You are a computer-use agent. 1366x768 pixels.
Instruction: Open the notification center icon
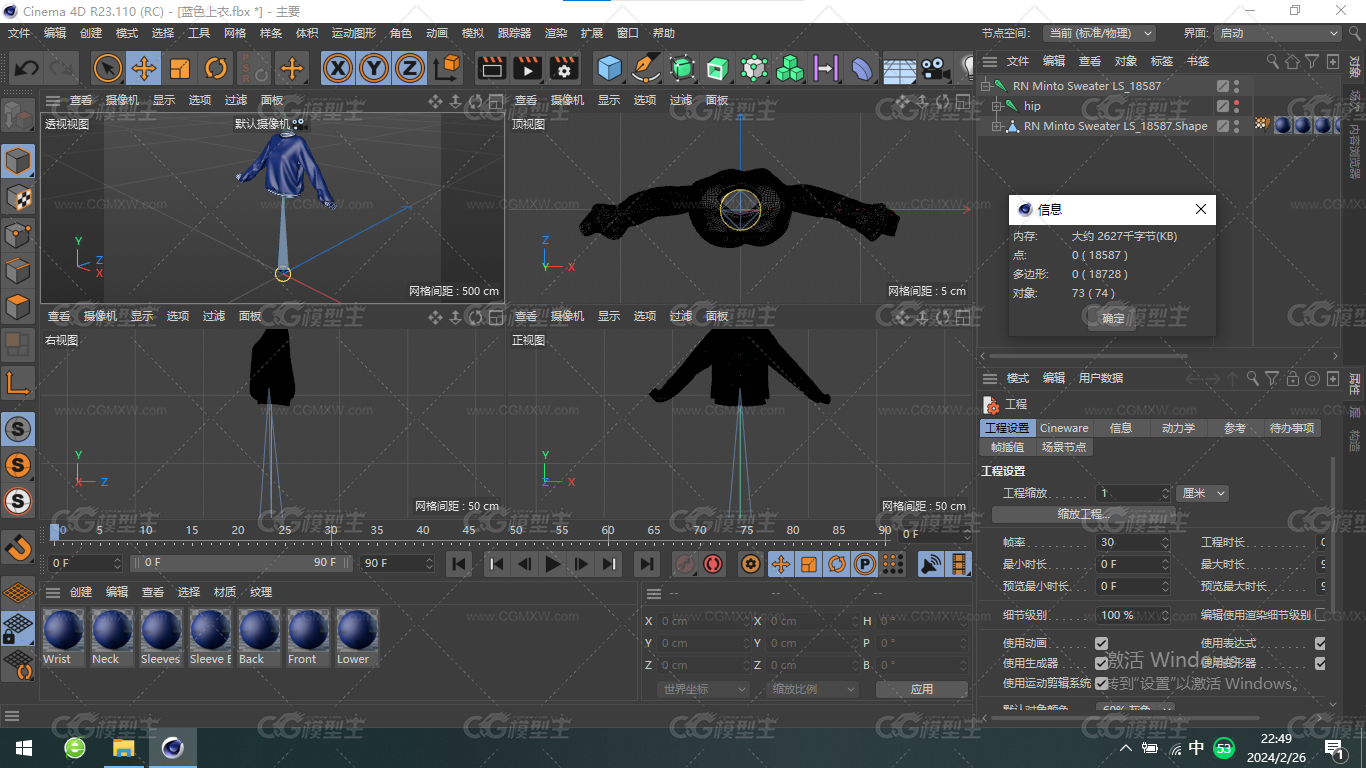click(1334, 748)
